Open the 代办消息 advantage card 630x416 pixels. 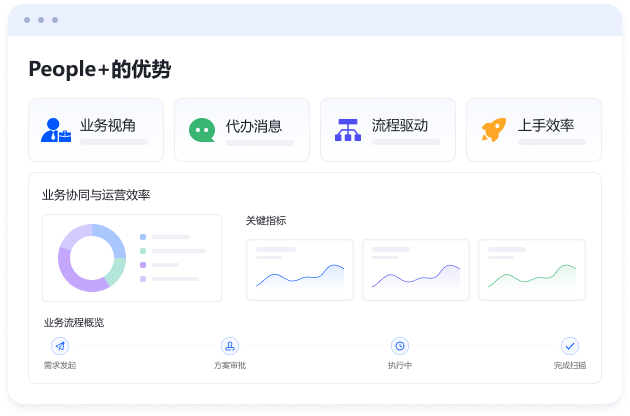(242, 130)
